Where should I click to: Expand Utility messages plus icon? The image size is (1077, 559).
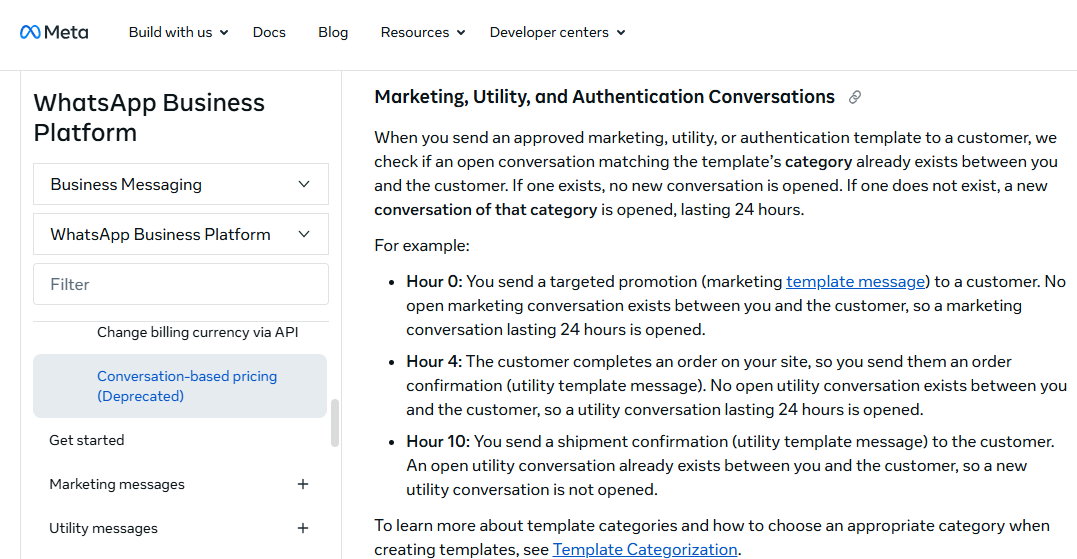[303, 528]
